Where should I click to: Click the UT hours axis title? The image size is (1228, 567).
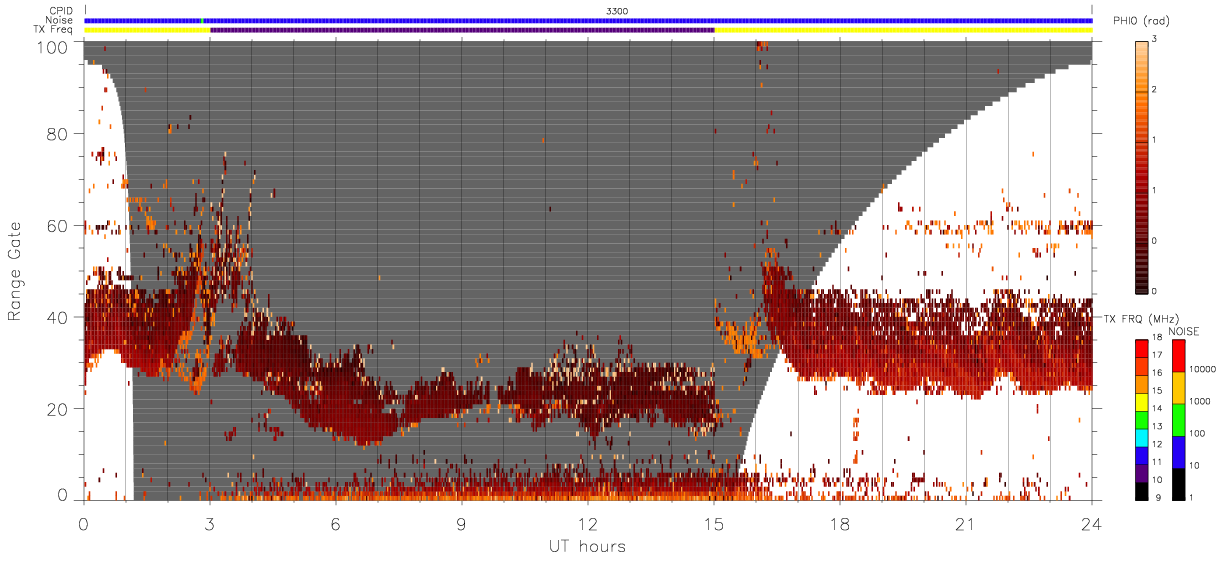pyautogui.click(x=586, y=546)
